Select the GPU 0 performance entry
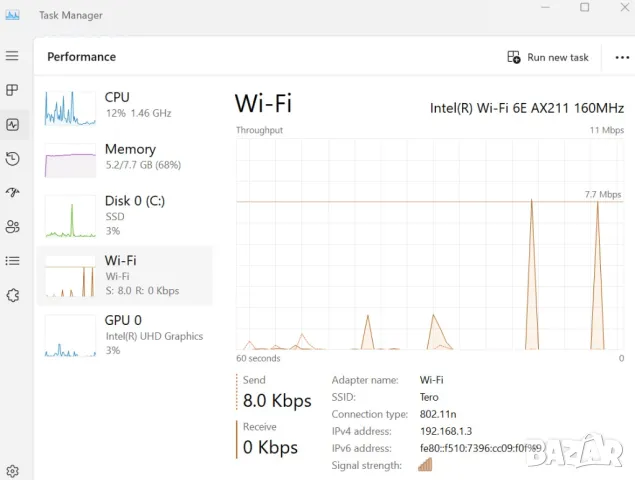 tap(124, 334)
